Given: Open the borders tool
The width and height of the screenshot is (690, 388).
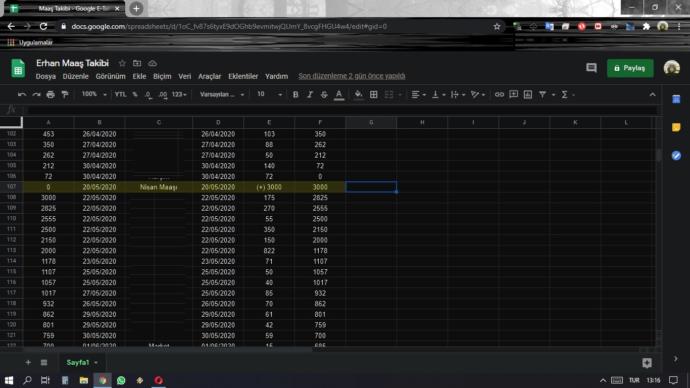Looking at the screenshot, I should pos(374,95).
